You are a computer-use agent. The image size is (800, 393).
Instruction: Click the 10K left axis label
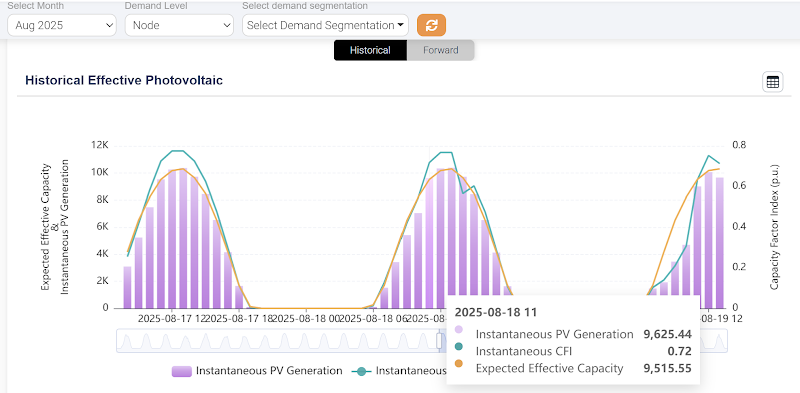[x=99, y=172]
